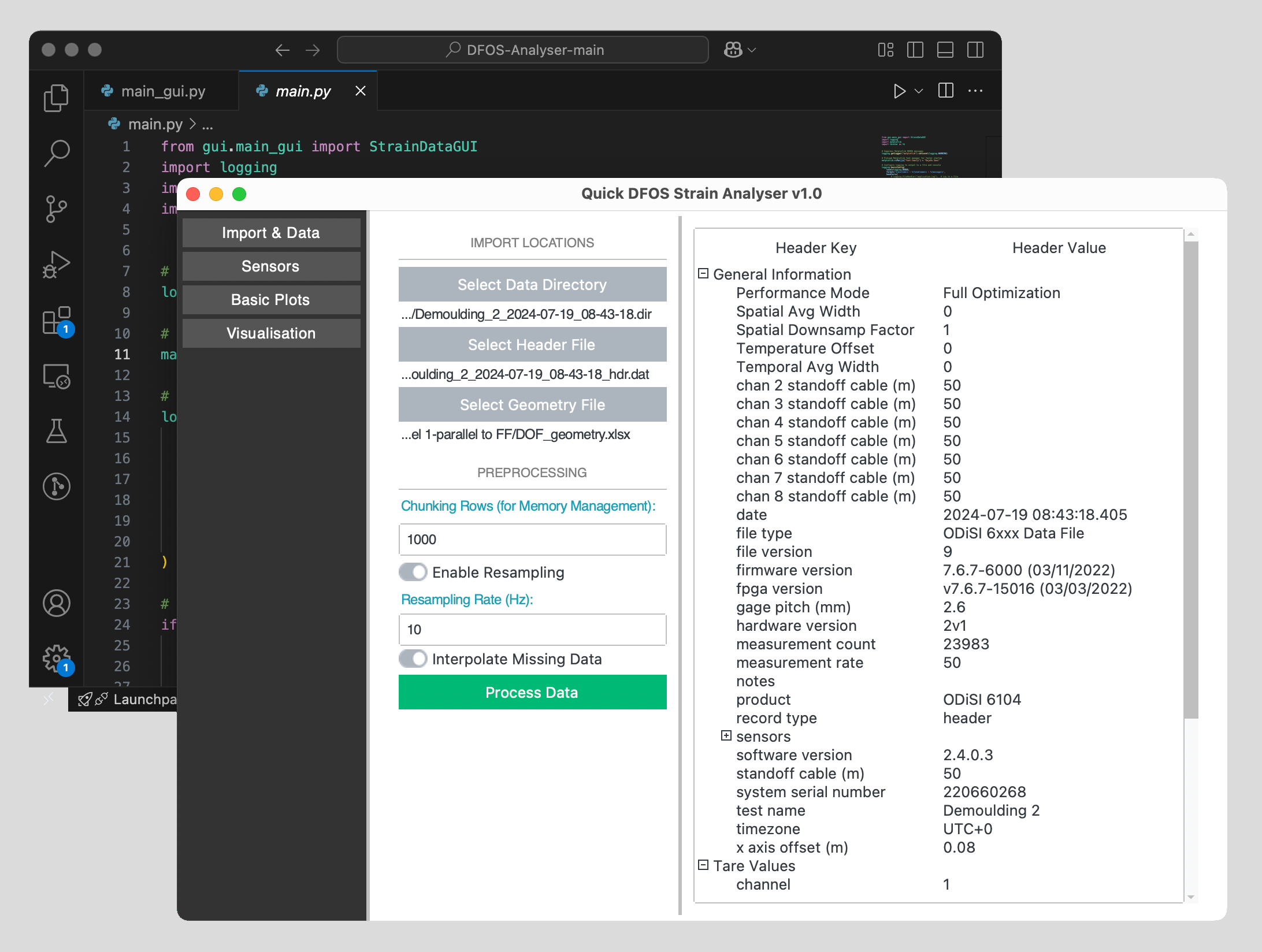This screenshot has height=952, width=1262.
Task: Click the Process Data button
Action: pos(532,692)
